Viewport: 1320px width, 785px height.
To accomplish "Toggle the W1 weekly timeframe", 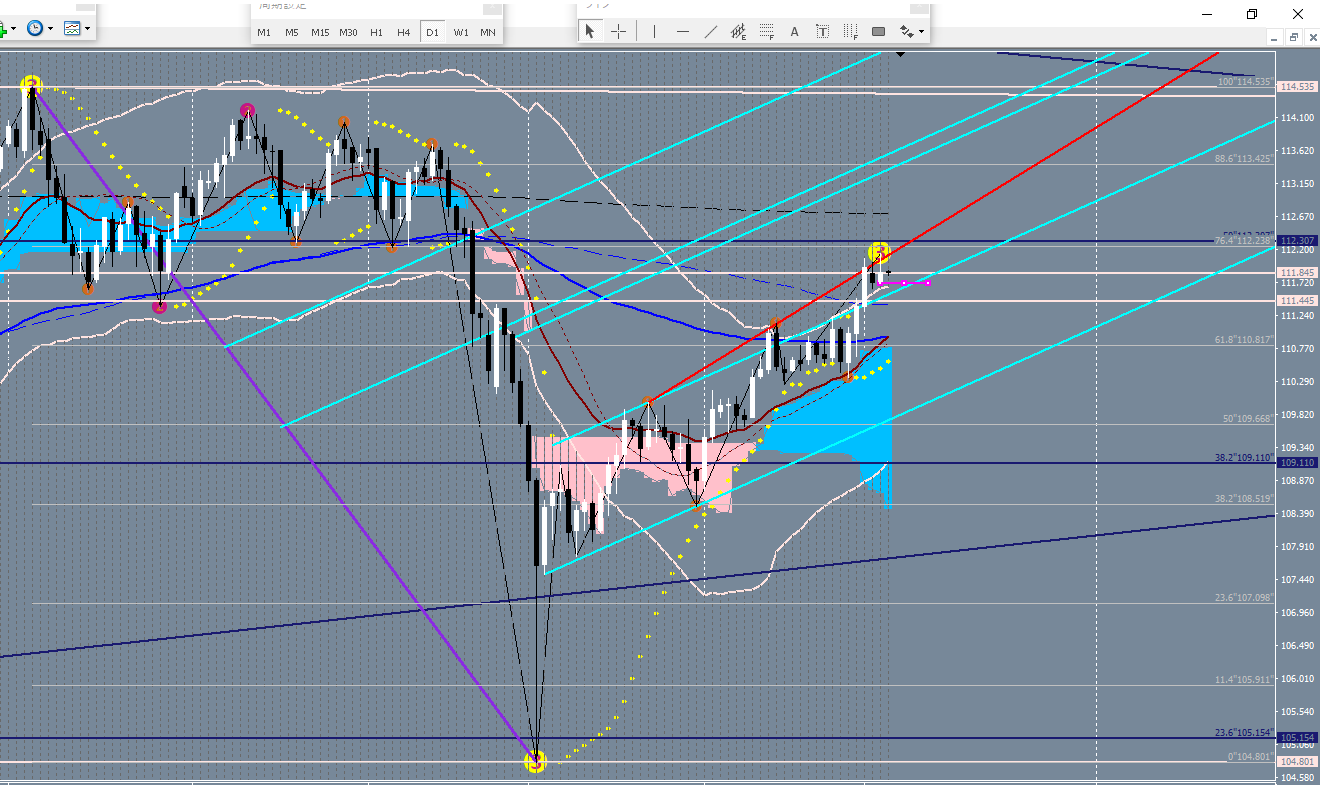I will click(x=461, y=32).
